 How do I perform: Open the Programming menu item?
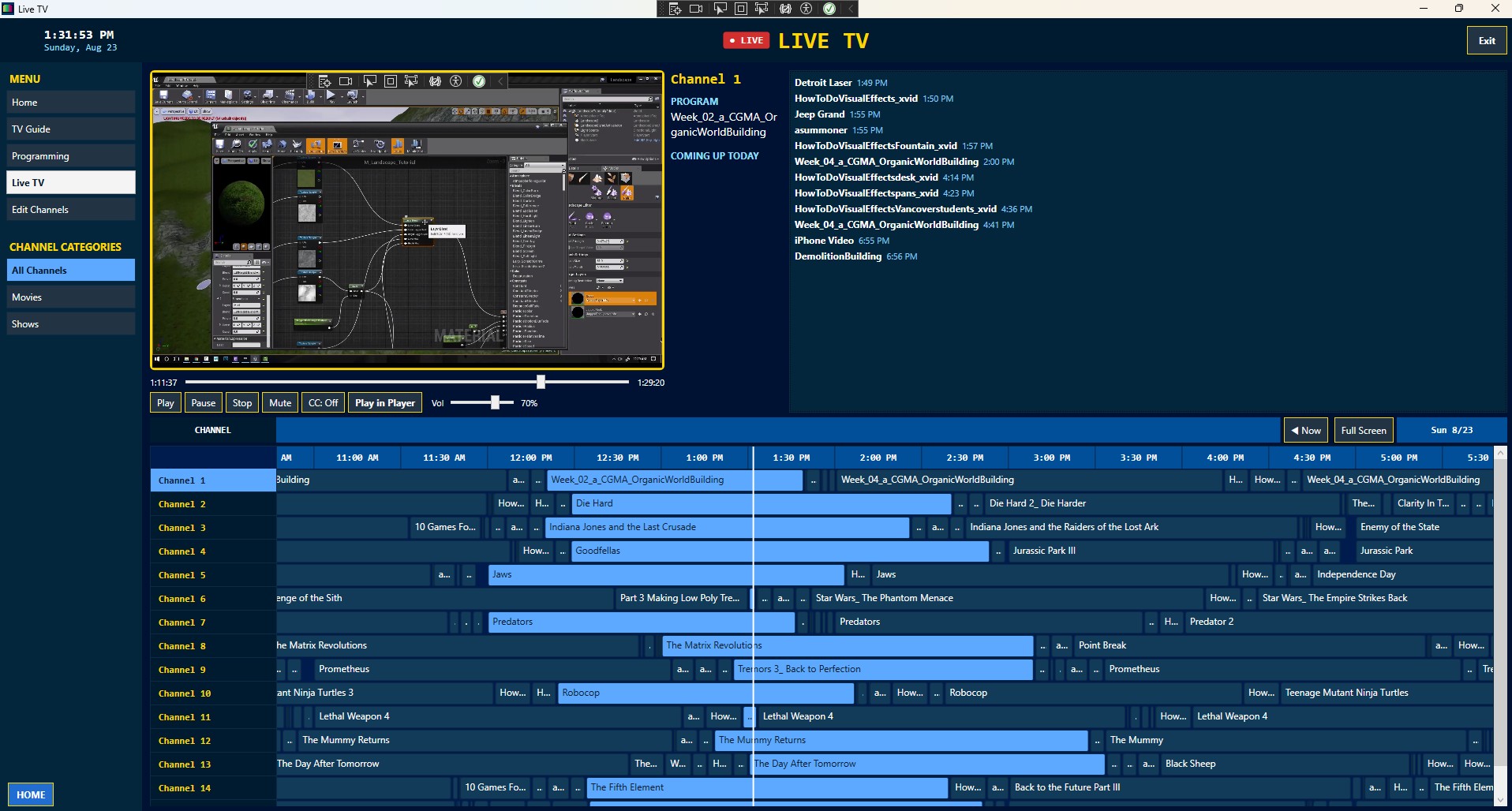tap(71, 156)
